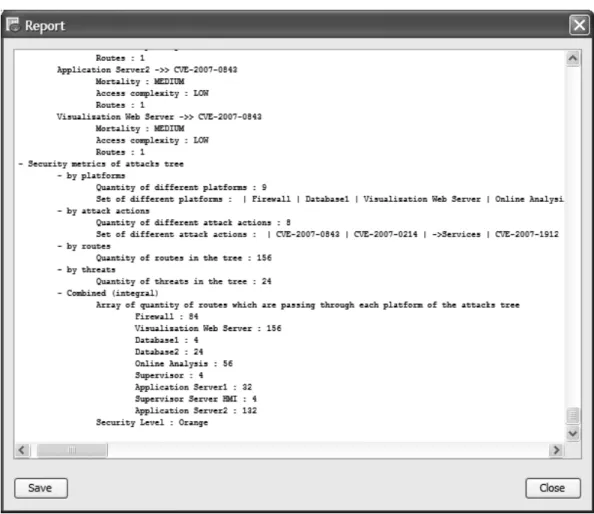Click the 'Supervisor Server HMI : 4' line
This screenshot has height=514, width=594.
[196, 399]
